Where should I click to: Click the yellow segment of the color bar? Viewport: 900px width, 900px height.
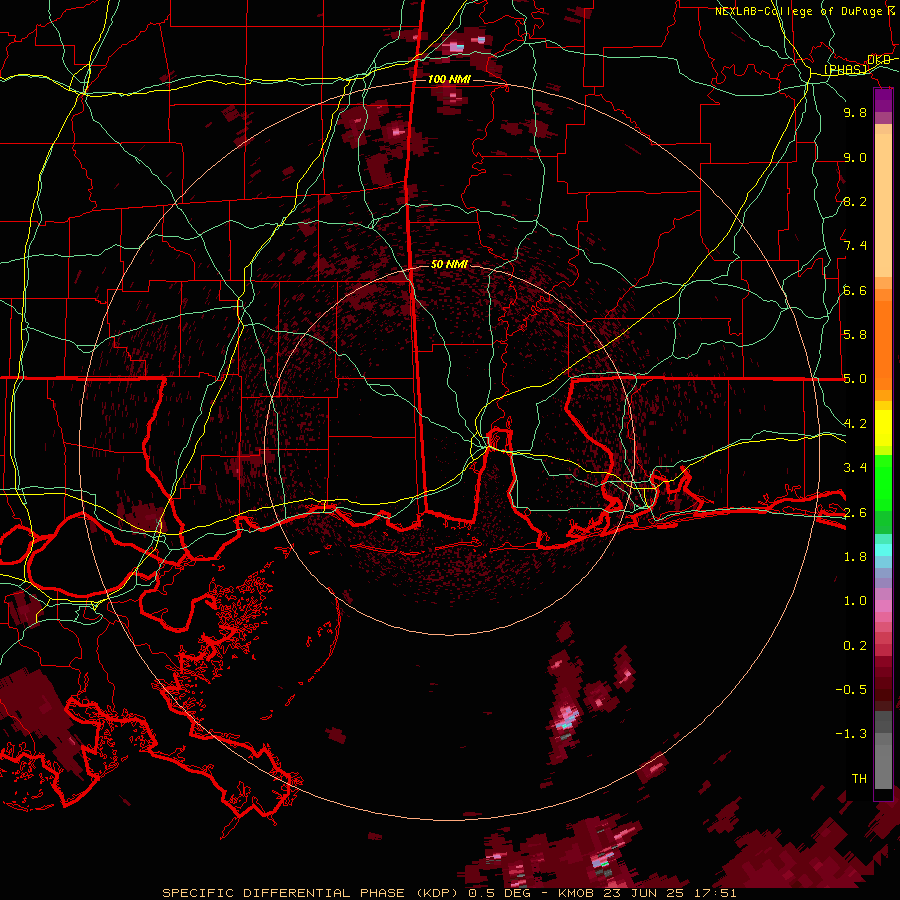(x=883, y=428)
